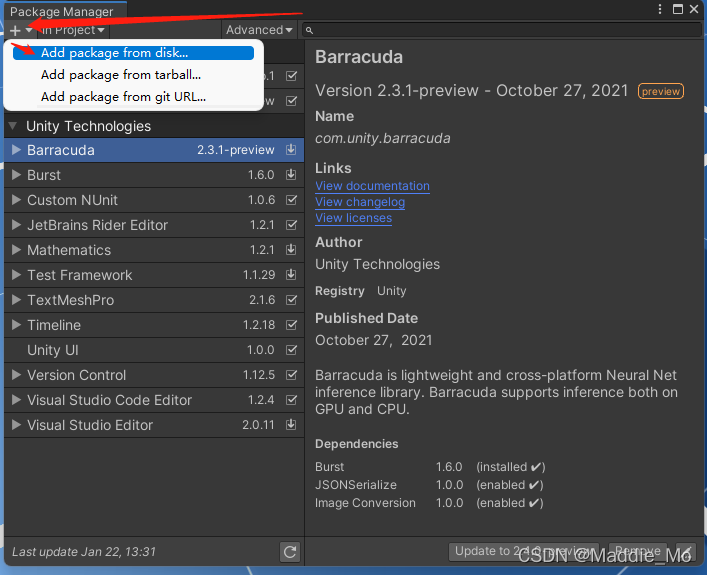The width and height of the screenshot is (707, 575).
Task: Open View changelog link
Action: tap(360, 202)
